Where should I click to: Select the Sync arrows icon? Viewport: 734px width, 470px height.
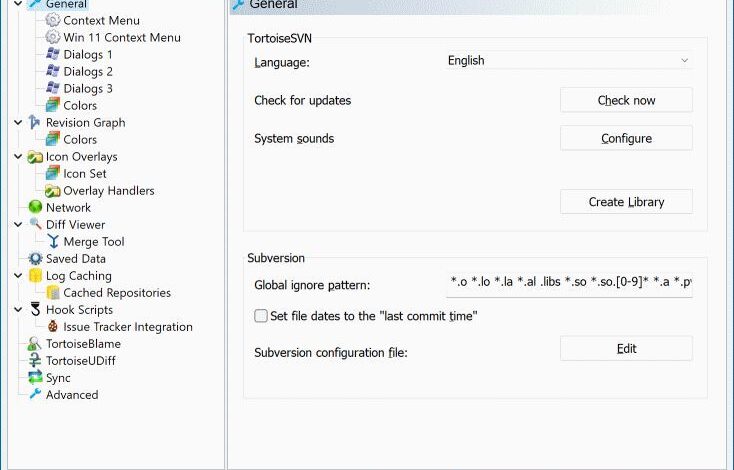(x=35, y=377)
